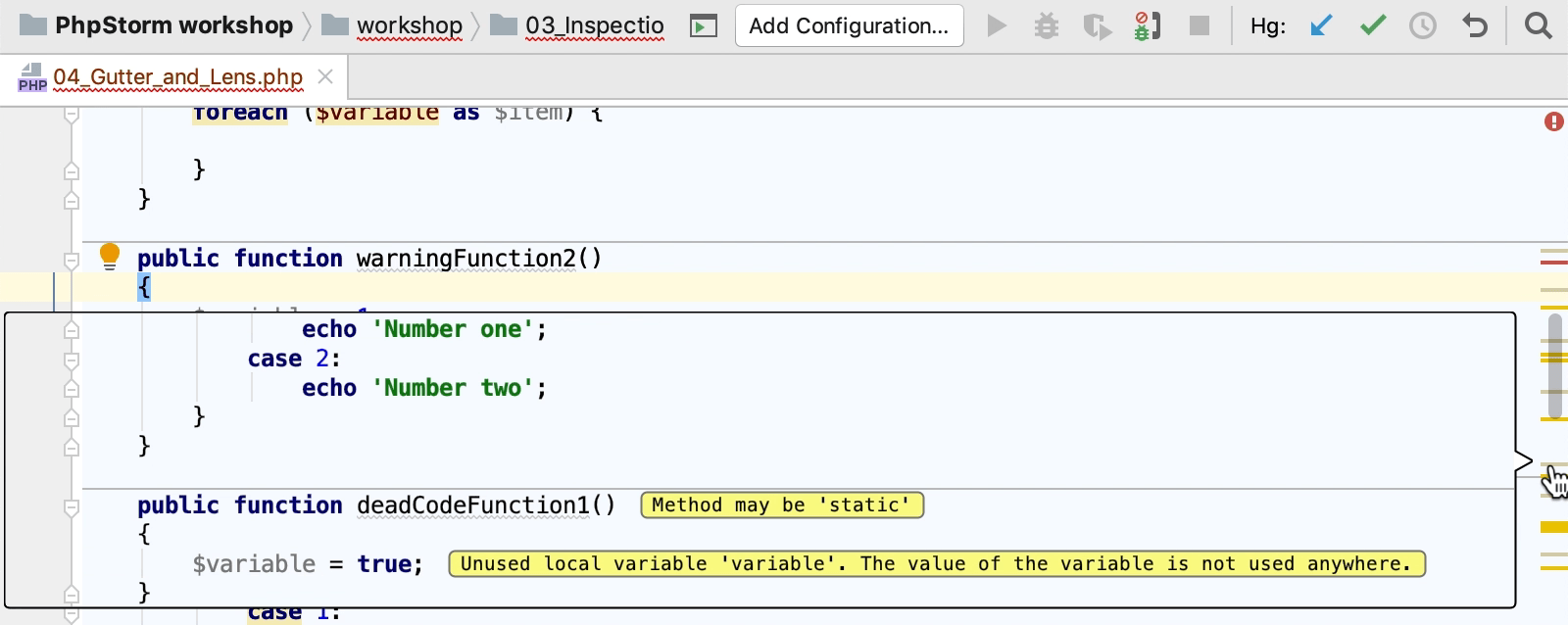Revert changes with the undo arrow
Image resolution: width=1568 pixels, height=625 pixels.
[1475, 25]
